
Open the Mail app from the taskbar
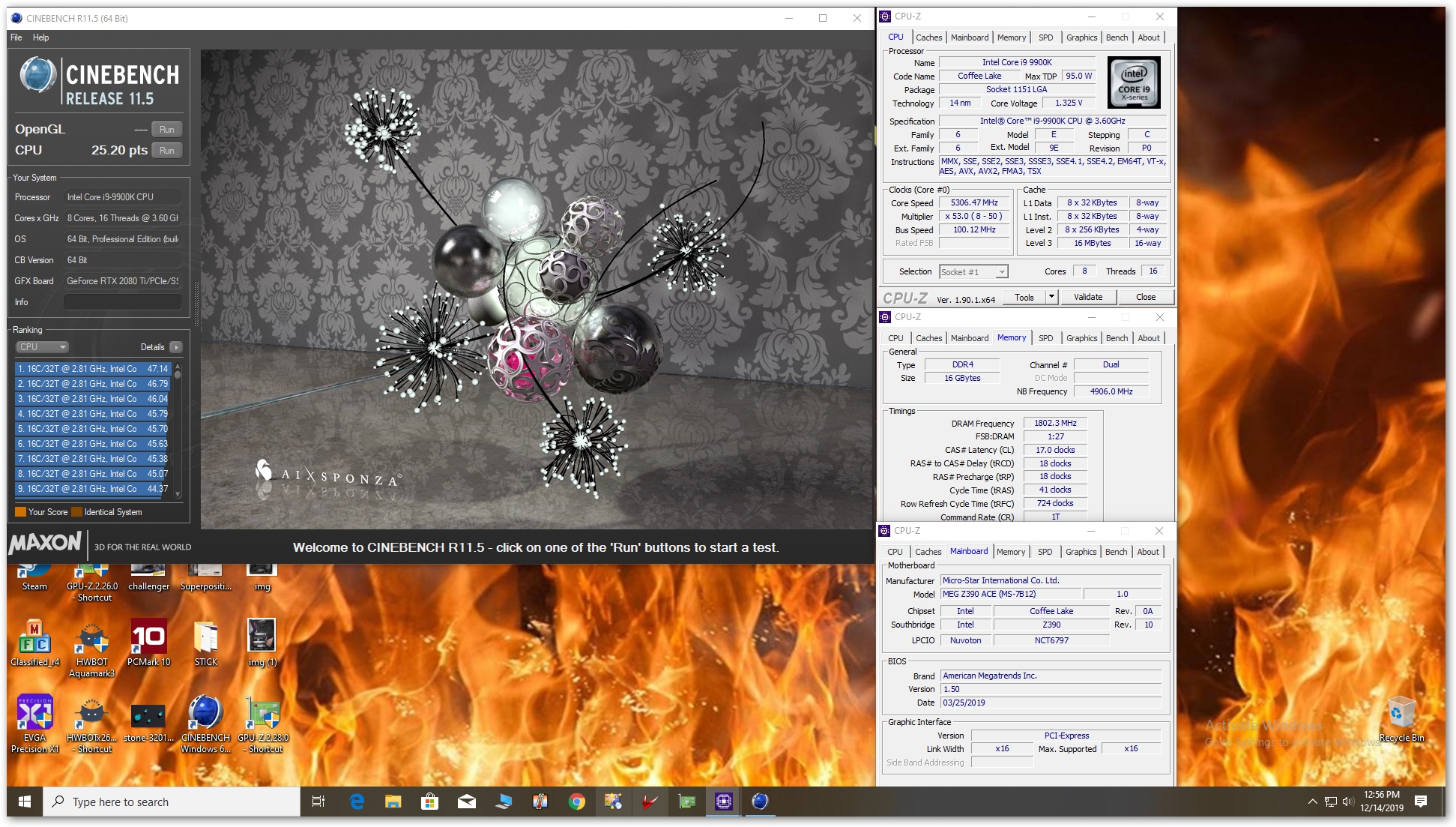point(467,802)
